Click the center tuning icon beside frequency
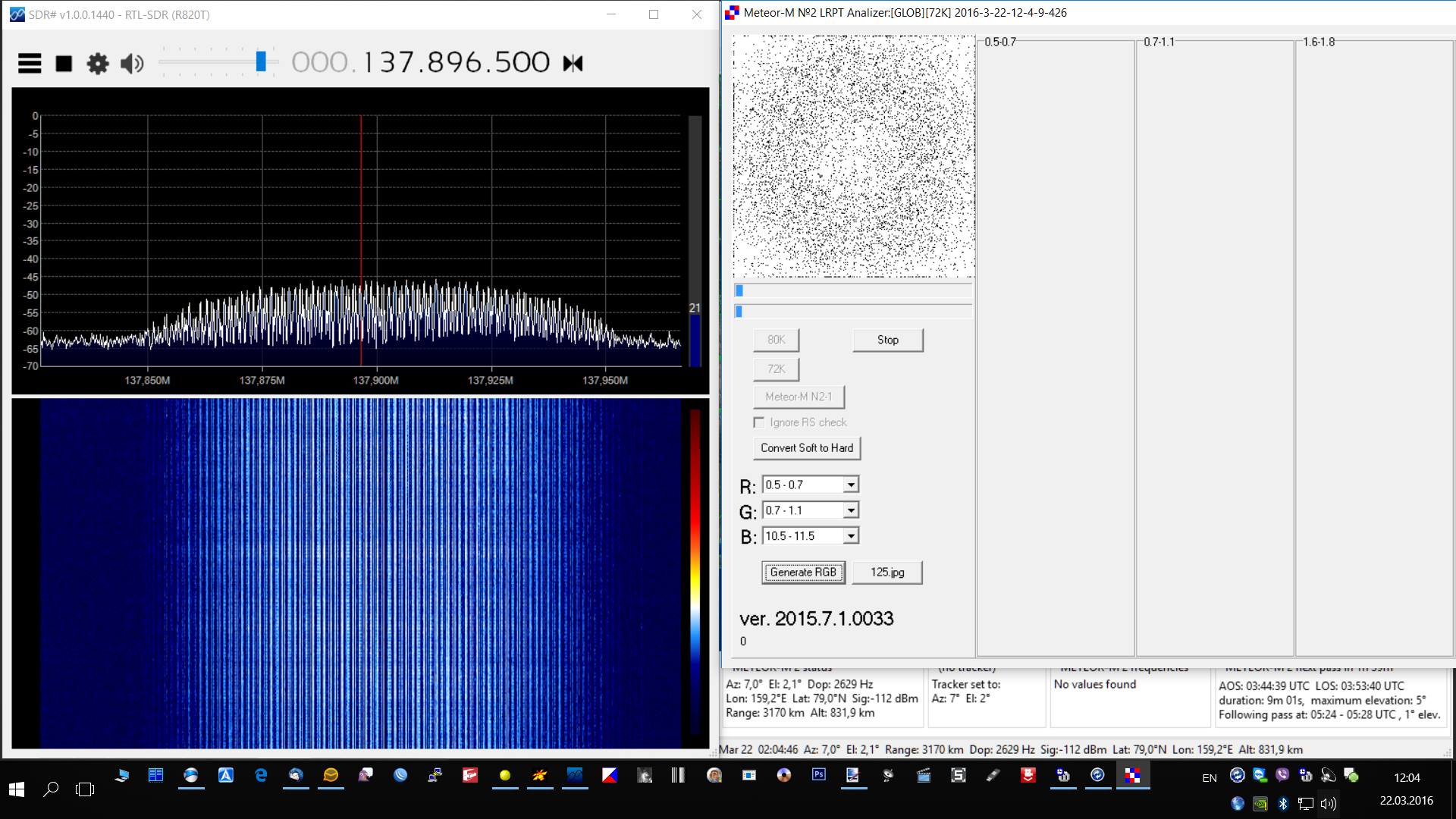The width and height of the screenshot is (1456, 819). (573, 63)
